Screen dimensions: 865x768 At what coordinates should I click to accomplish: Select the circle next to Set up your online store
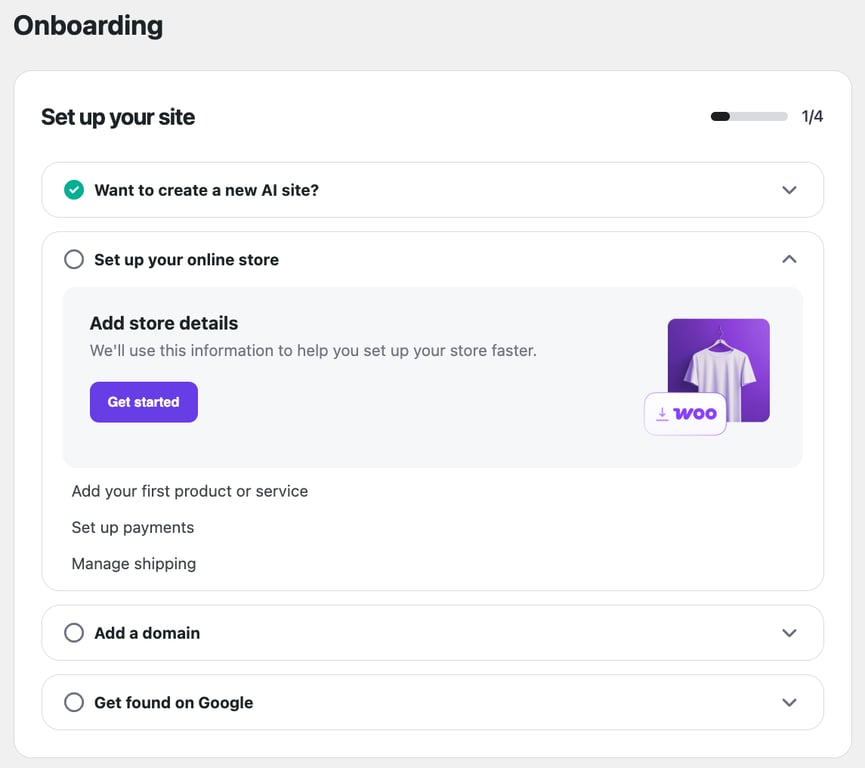(x=73, y=259)
